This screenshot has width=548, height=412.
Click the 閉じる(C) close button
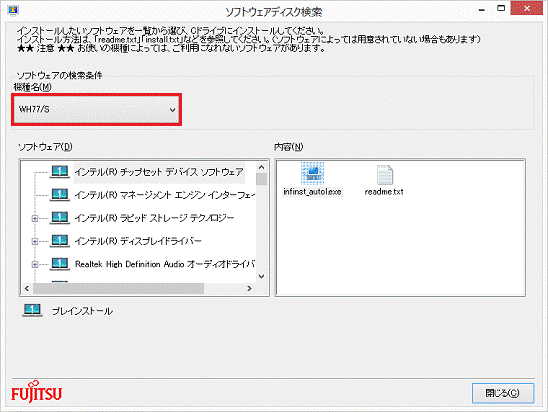point(503,393)
